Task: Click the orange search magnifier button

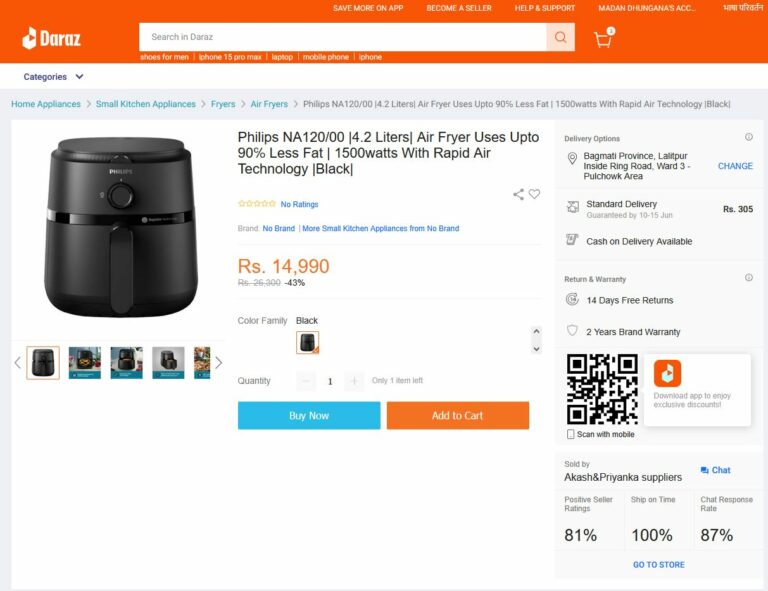Action: click(560, 37)
